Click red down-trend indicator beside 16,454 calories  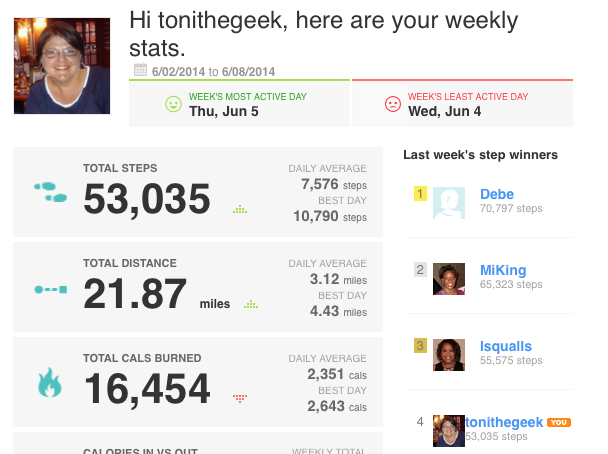[x=240, y=399]
